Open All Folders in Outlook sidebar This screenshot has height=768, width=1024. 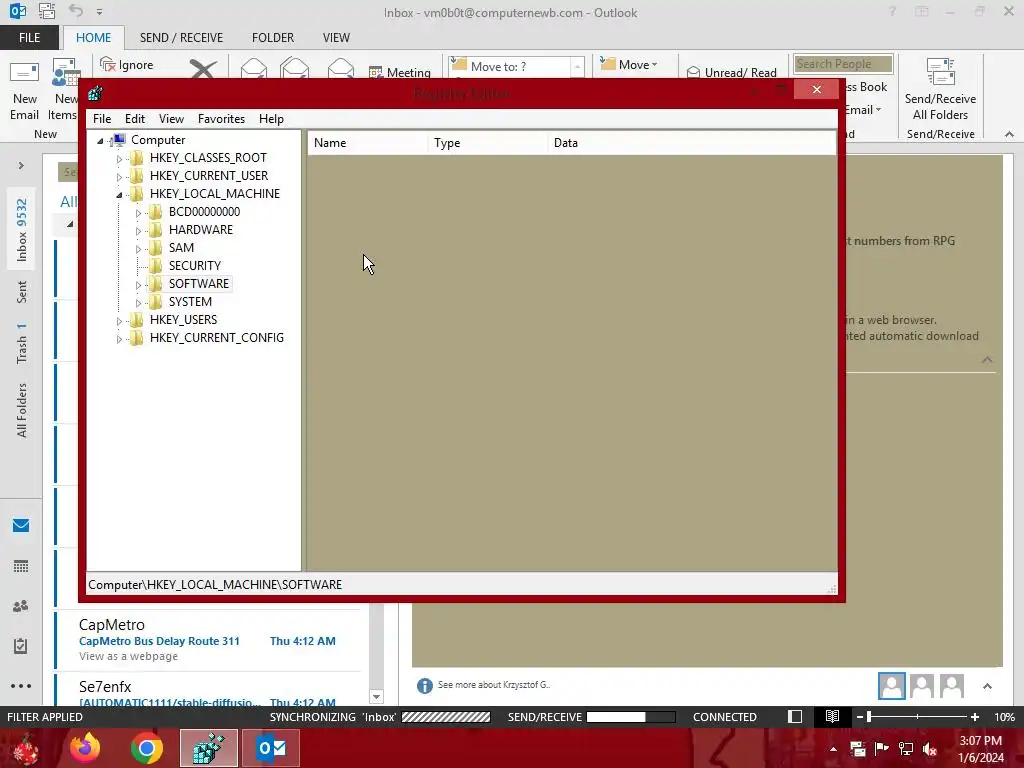coord(22,410)
